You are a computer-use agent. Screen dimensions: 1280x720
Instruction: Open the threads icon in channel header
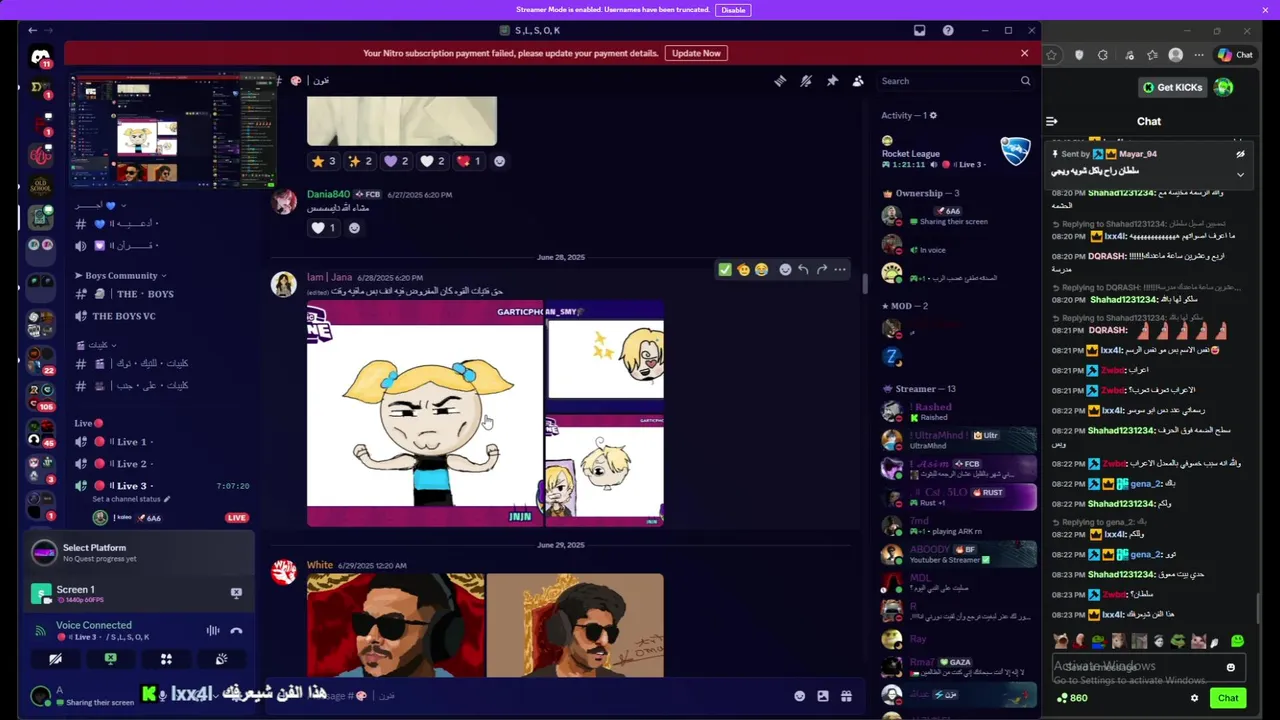pos(780,81)
